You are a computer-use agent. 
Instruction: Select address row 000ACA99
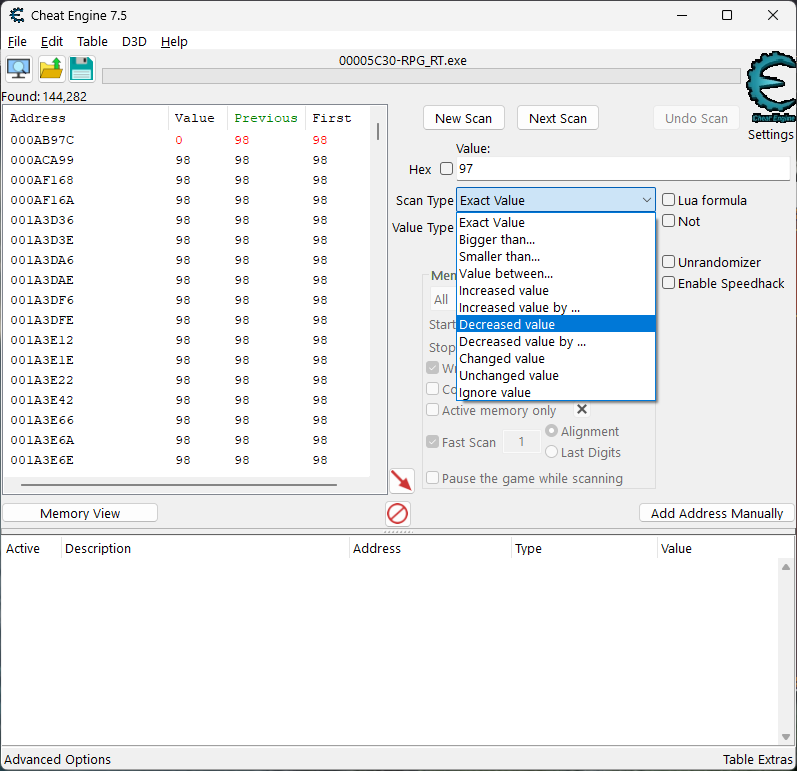click(x=187, y=160)
